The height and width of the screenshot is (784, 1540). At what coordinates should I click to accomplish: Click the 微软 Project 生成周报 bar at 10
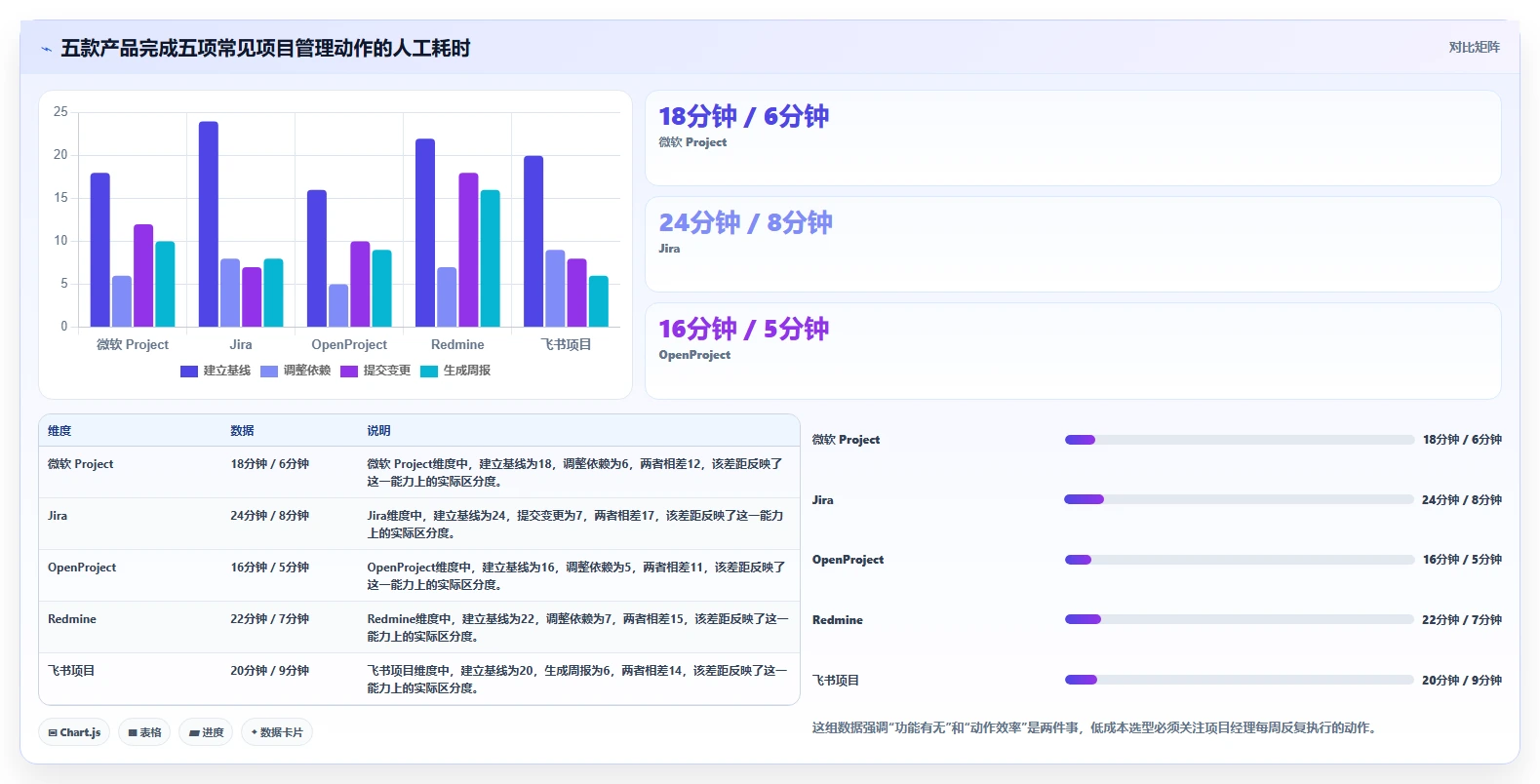[165, 284]
